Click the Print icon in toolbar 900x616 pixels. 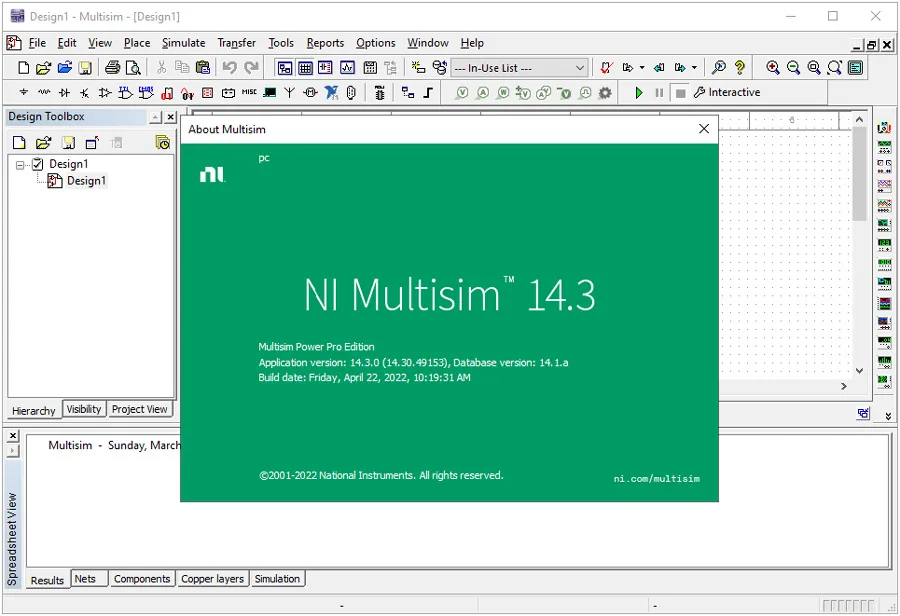click(112, 68)
